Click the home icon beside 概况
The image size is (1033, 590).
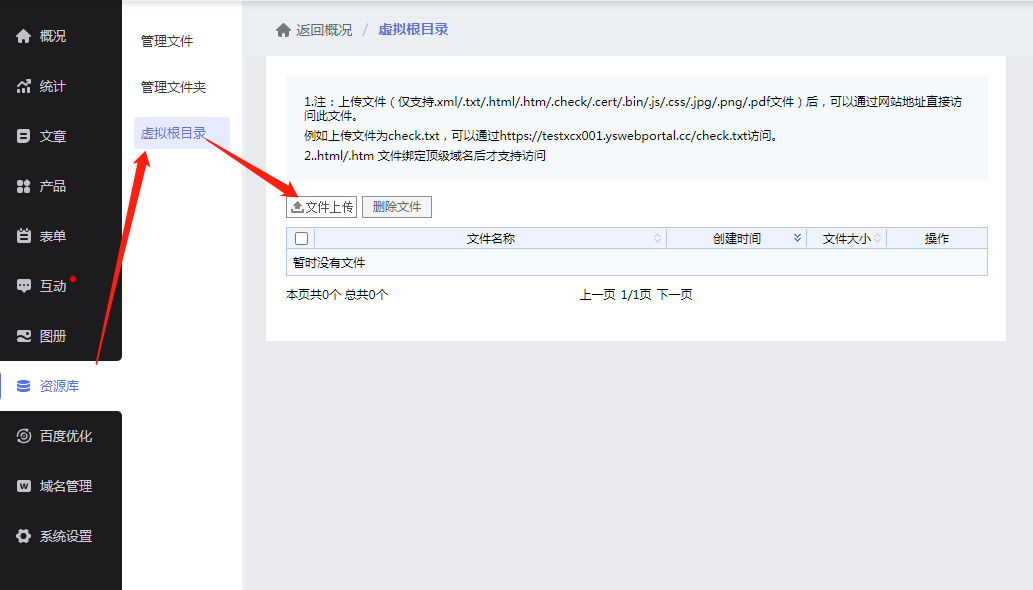tap(24, 36)
